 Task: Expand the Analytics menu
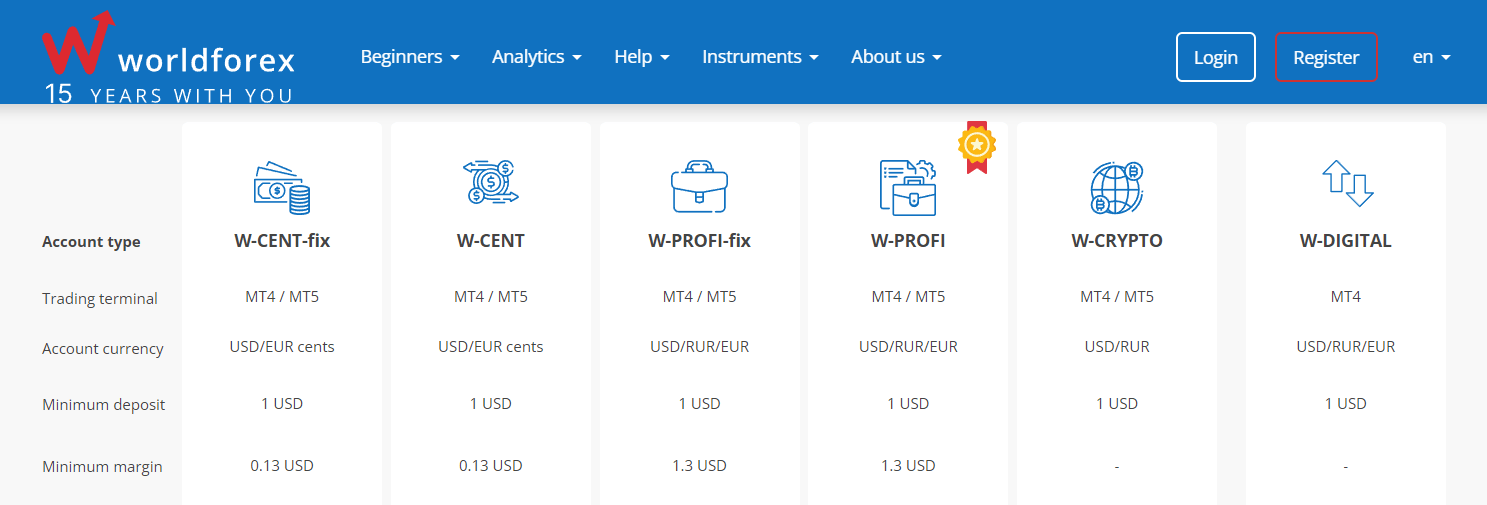point(537,57)
